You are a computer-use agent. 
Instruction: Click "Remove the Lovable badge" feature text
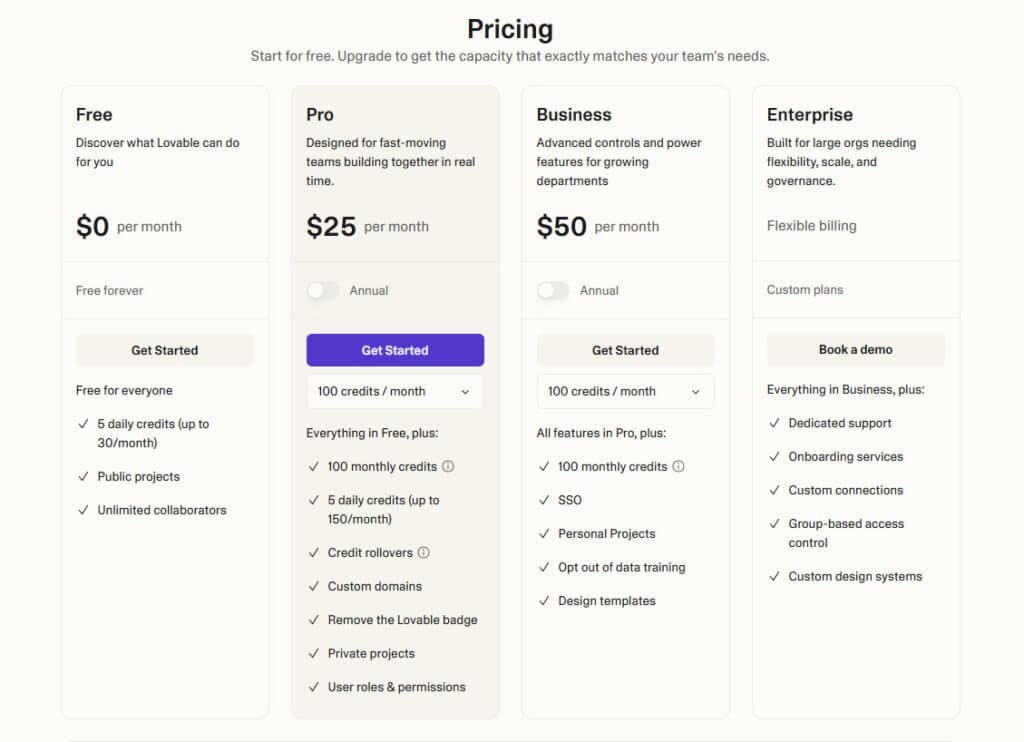coord(402,620)
